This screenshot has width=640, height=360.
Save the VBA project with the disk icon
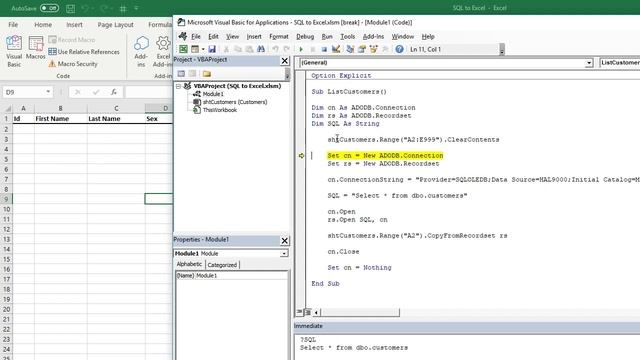pyautogui.click(x=212, y=49)
